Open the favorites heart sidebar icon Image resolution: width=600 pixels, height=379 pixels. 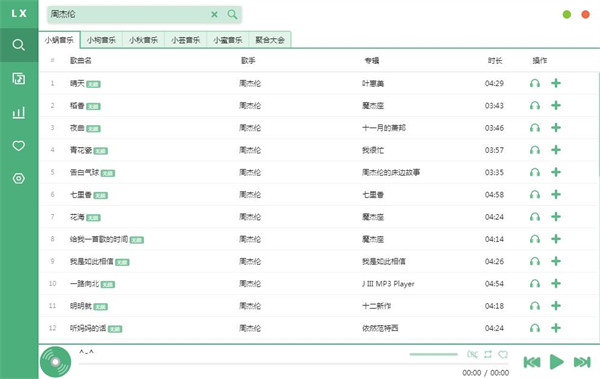pyautogui.click(x=18, y=145)
